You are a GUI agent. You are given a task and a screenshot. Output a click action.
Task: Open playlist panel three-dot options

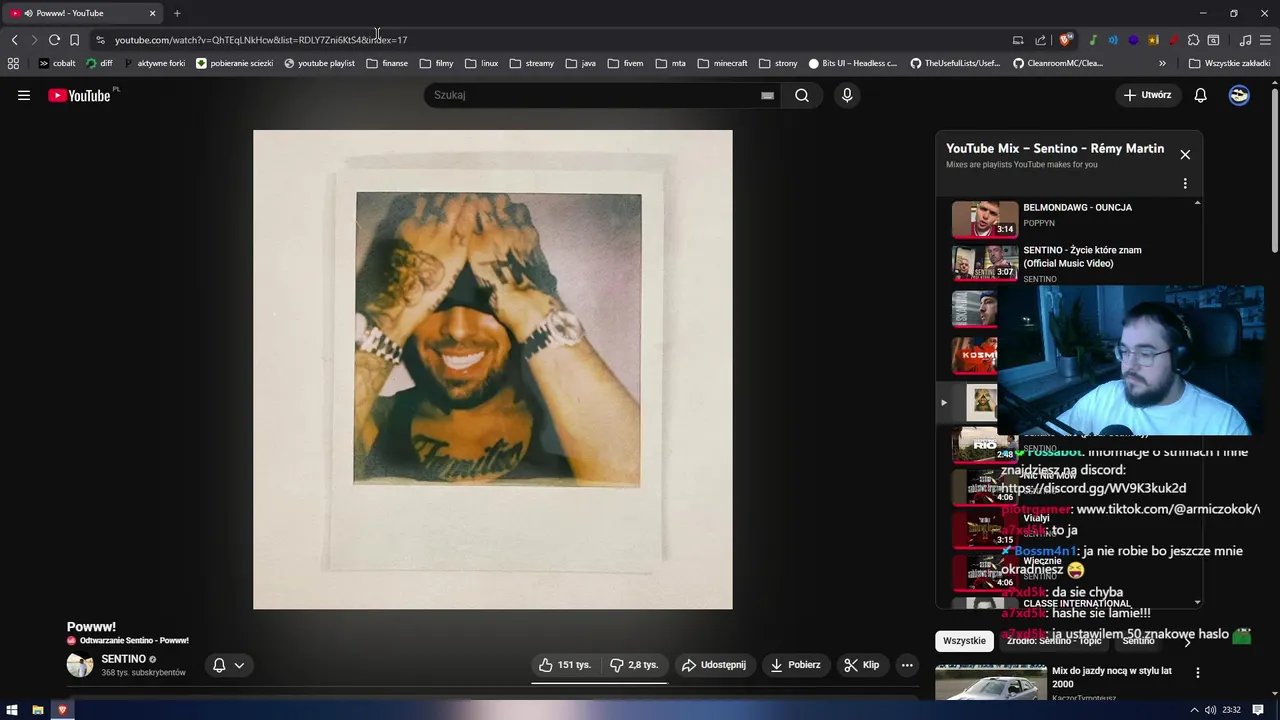click(x=1185, y=184)
